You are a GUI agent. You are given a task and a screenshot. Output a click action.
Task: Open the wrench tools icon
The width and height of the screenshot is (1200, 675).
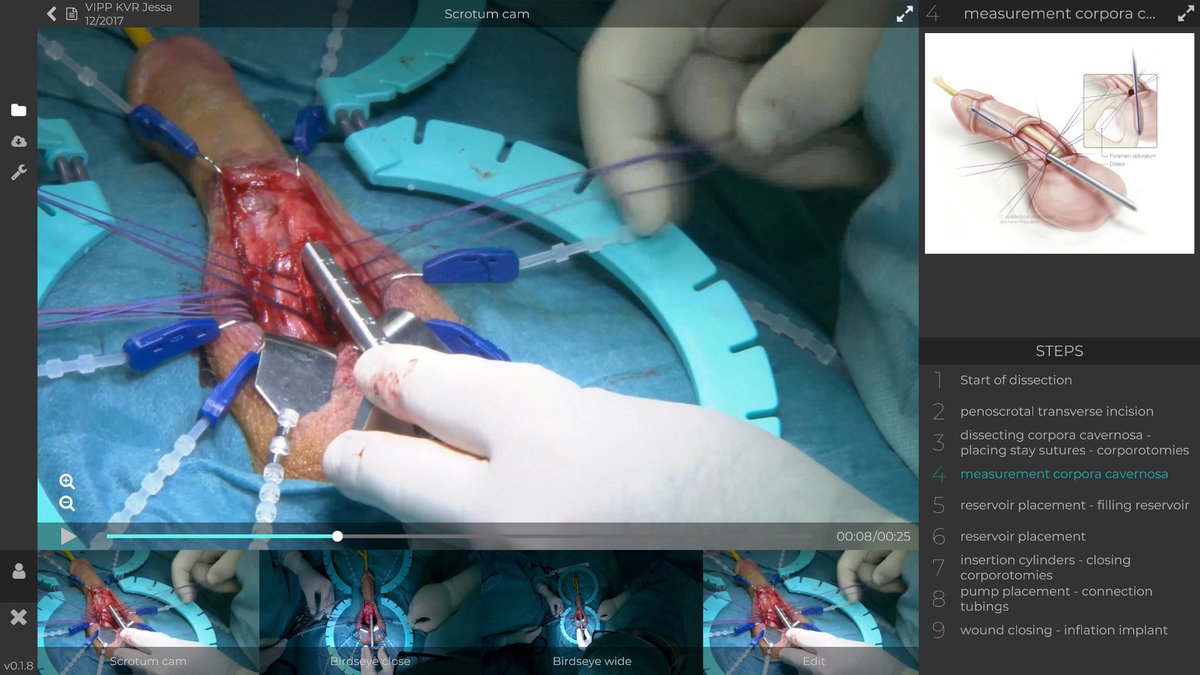(18, 172)
